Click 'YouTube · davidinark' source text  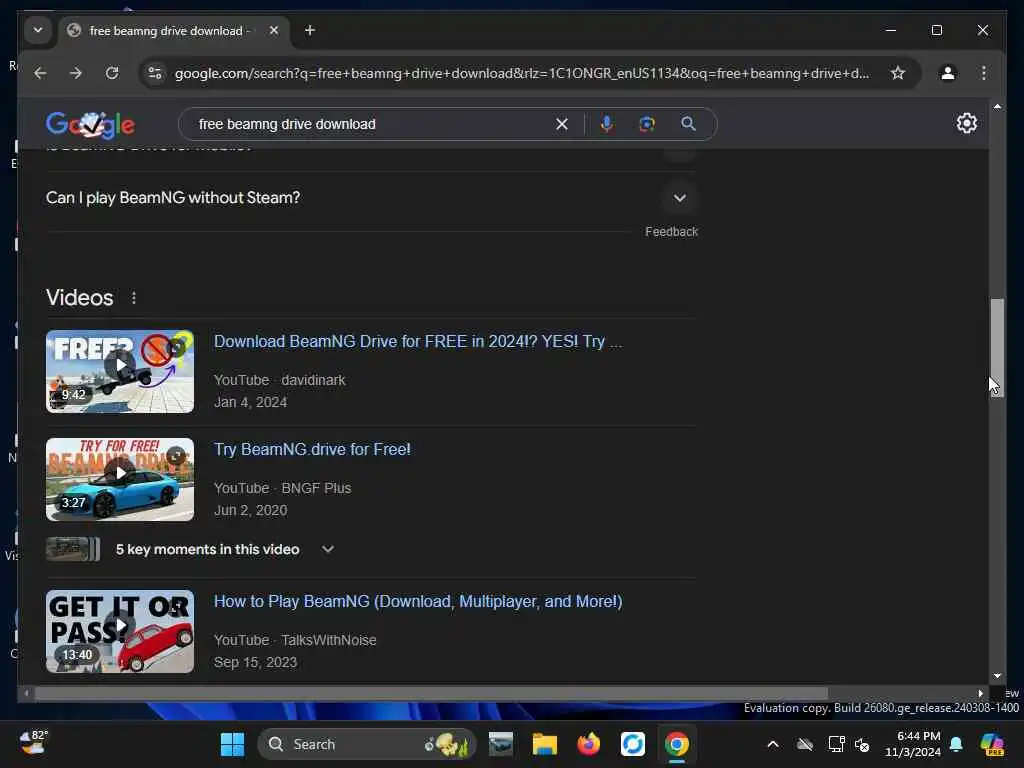280,380
